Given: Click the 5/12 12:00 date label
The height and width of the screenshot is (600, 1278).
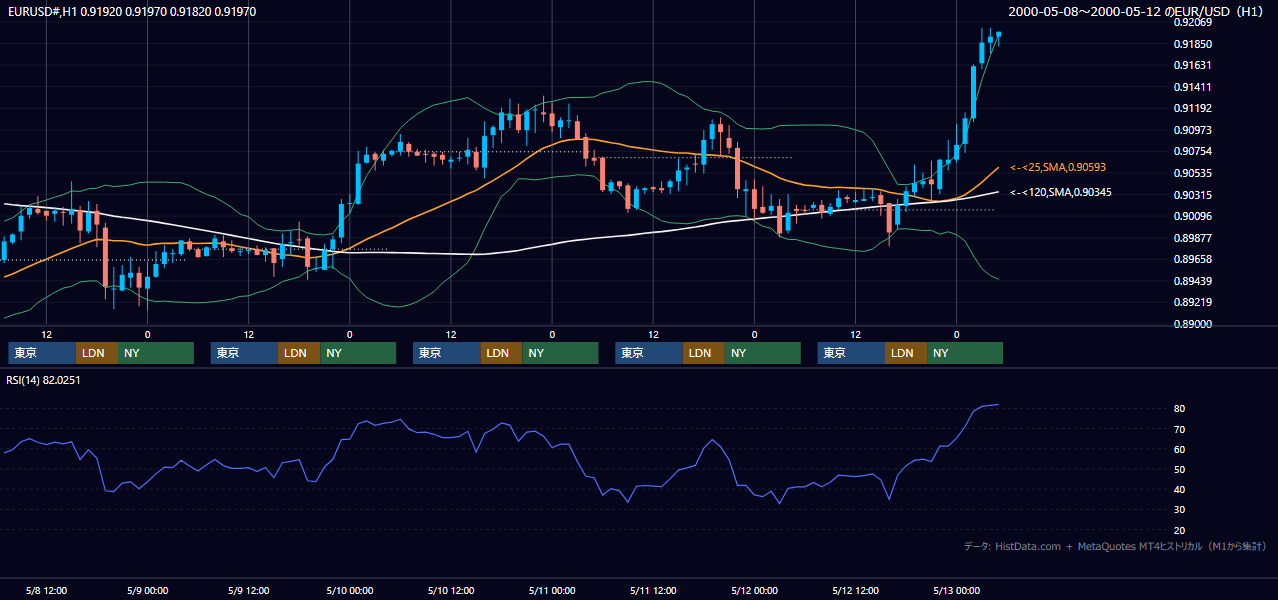Looking at the screenshot, I should coord(856,590).
